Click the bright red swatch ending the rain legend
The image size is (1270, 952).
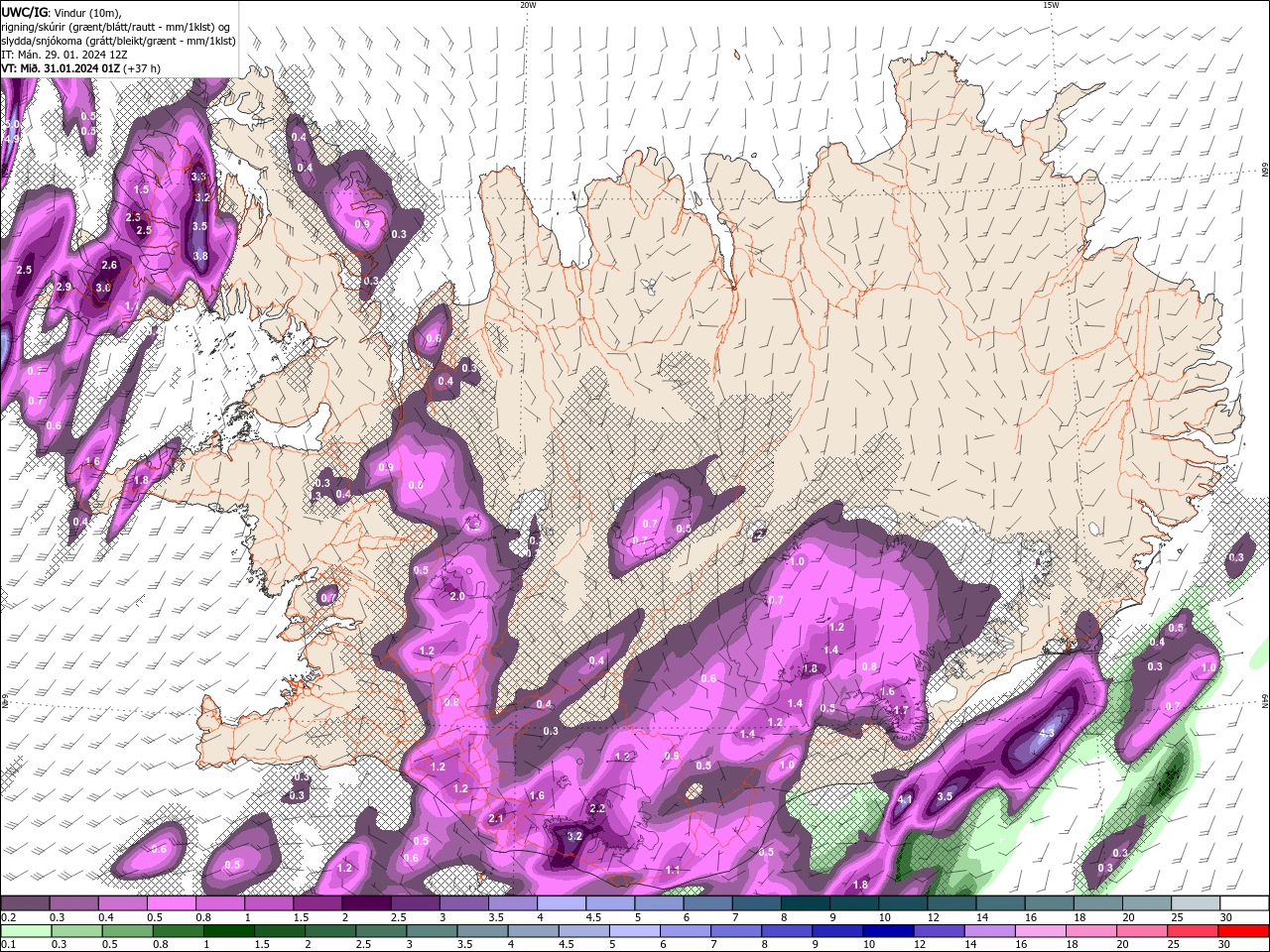[1244, 931]
